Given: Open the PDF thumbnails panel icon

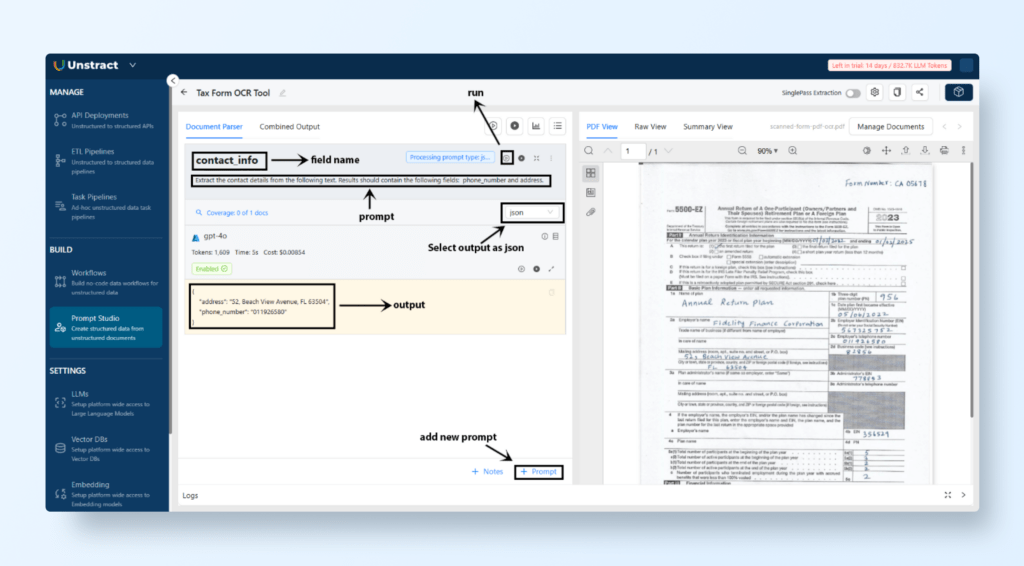Looking at the screenshot, I should click(591, 173).
